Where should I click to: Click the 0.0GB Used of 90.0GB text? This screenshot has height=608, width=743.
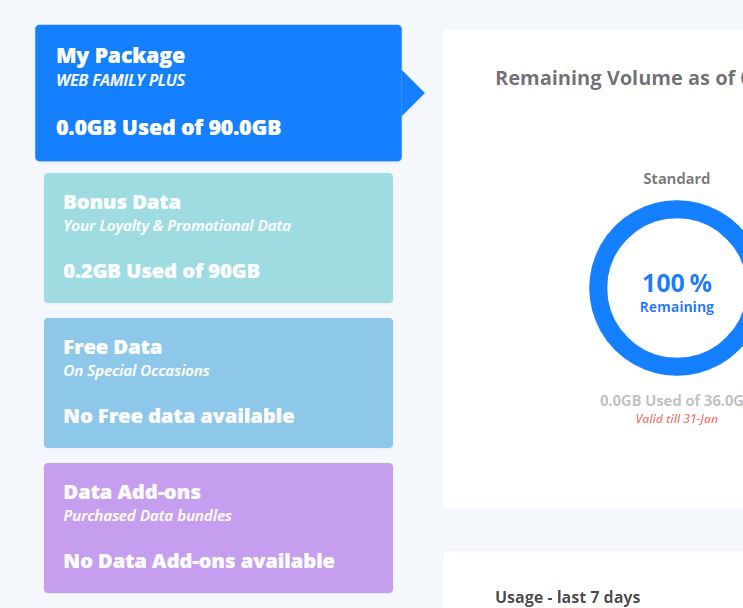[x=169, y=127]
